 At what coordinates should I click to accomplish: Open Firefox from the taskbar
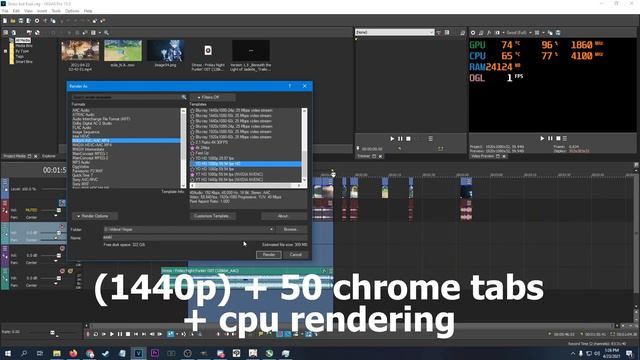pos(73,353)
